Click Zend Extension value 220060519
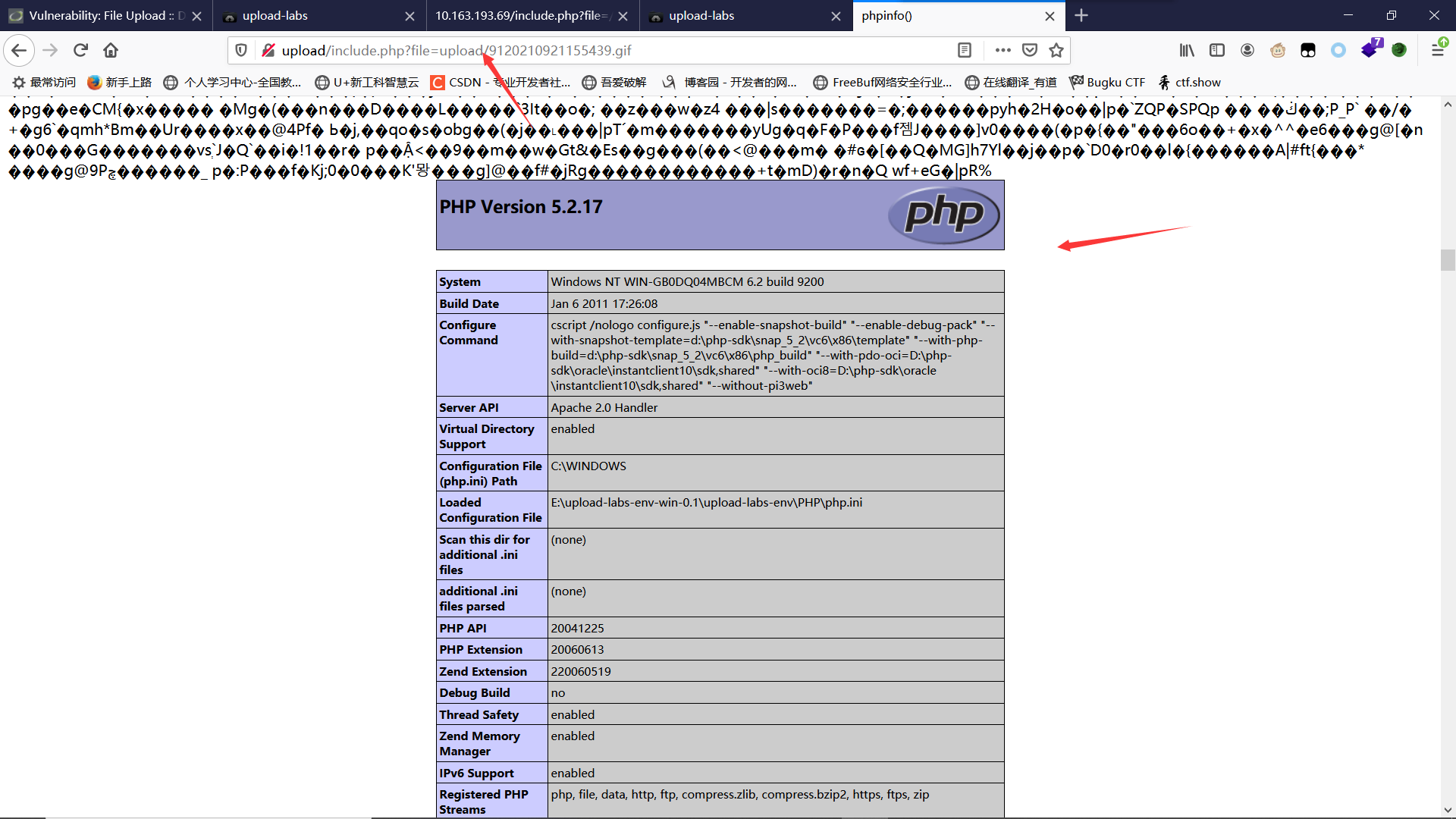 (776, 671)
